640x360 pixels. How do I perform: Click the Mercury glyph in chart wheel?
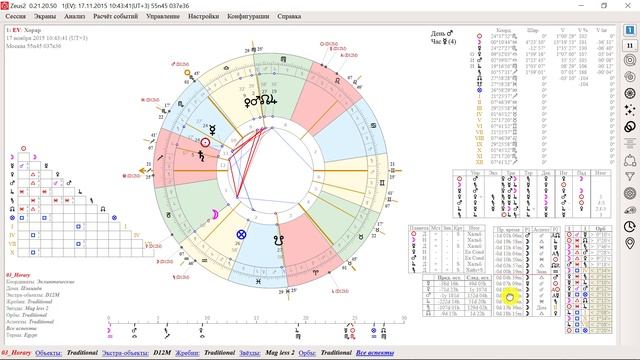tap(212, 130)
